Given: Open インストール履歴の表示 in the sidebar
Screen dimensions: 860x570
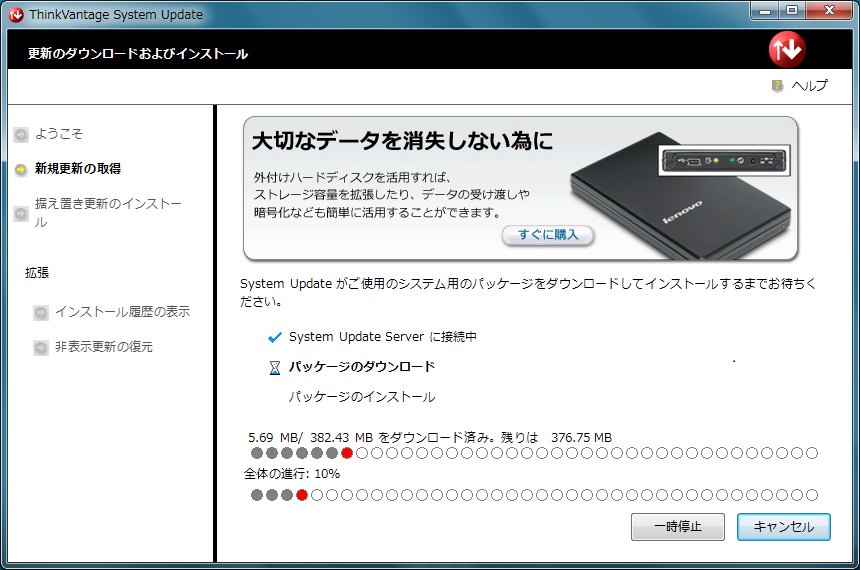Looking at the screenshot, I should tap(122, 312).
